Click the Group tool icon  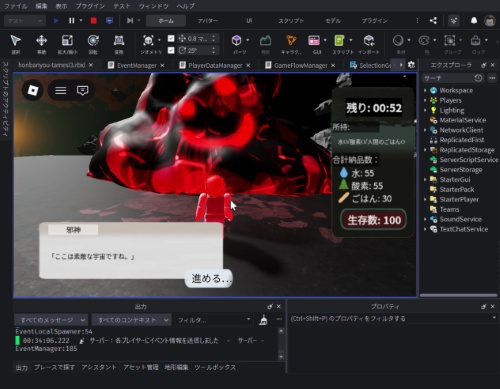point(450,41)
